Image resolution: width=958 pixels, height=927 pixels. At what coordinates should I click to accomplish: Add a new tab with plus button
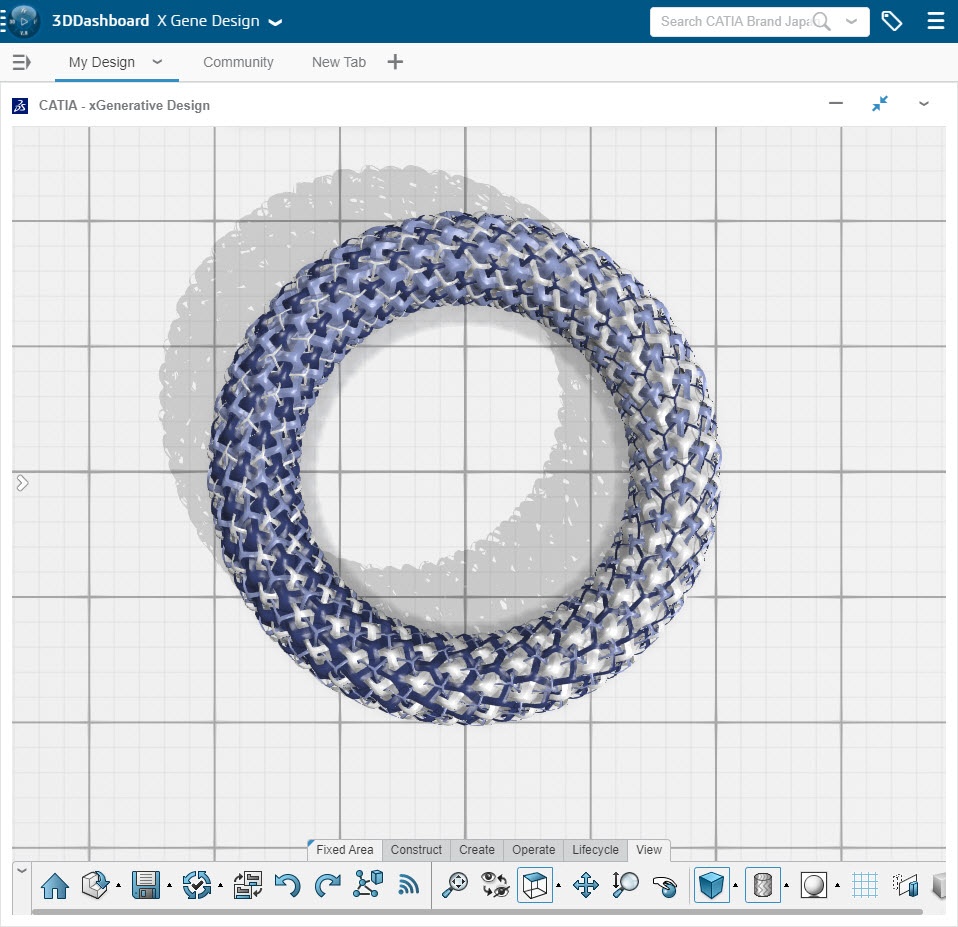tap(395, 62)
